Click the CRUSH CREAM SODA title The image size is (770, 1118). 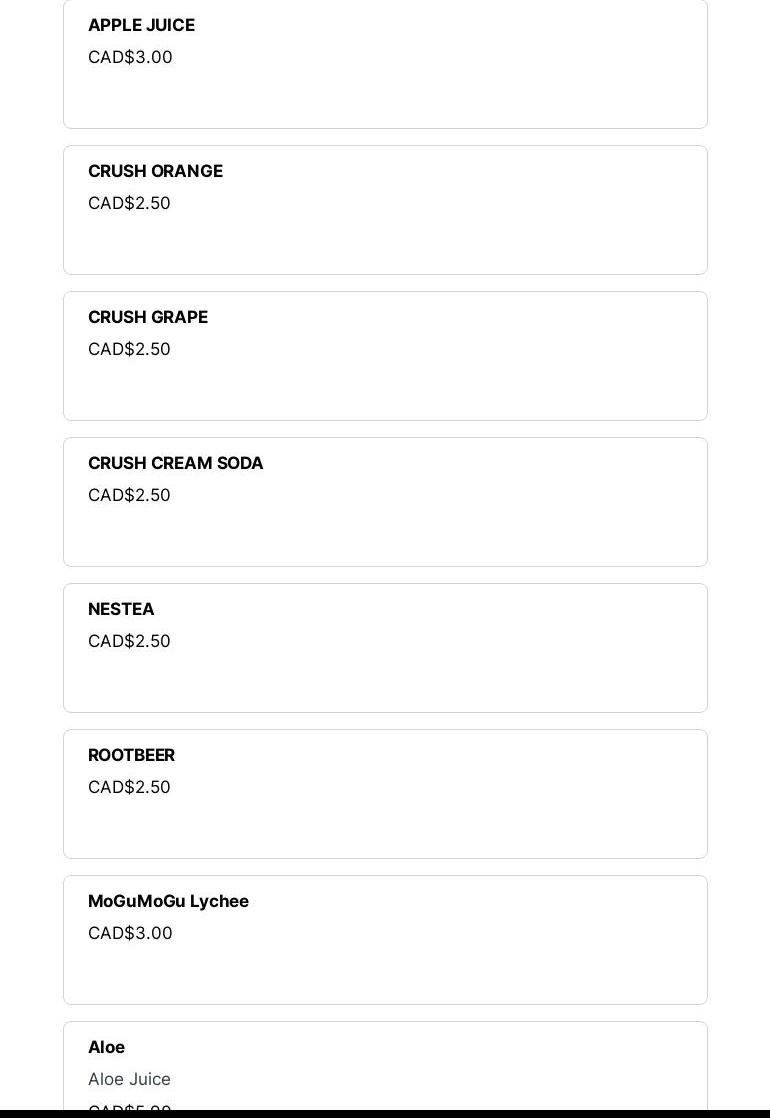[176, 463]
